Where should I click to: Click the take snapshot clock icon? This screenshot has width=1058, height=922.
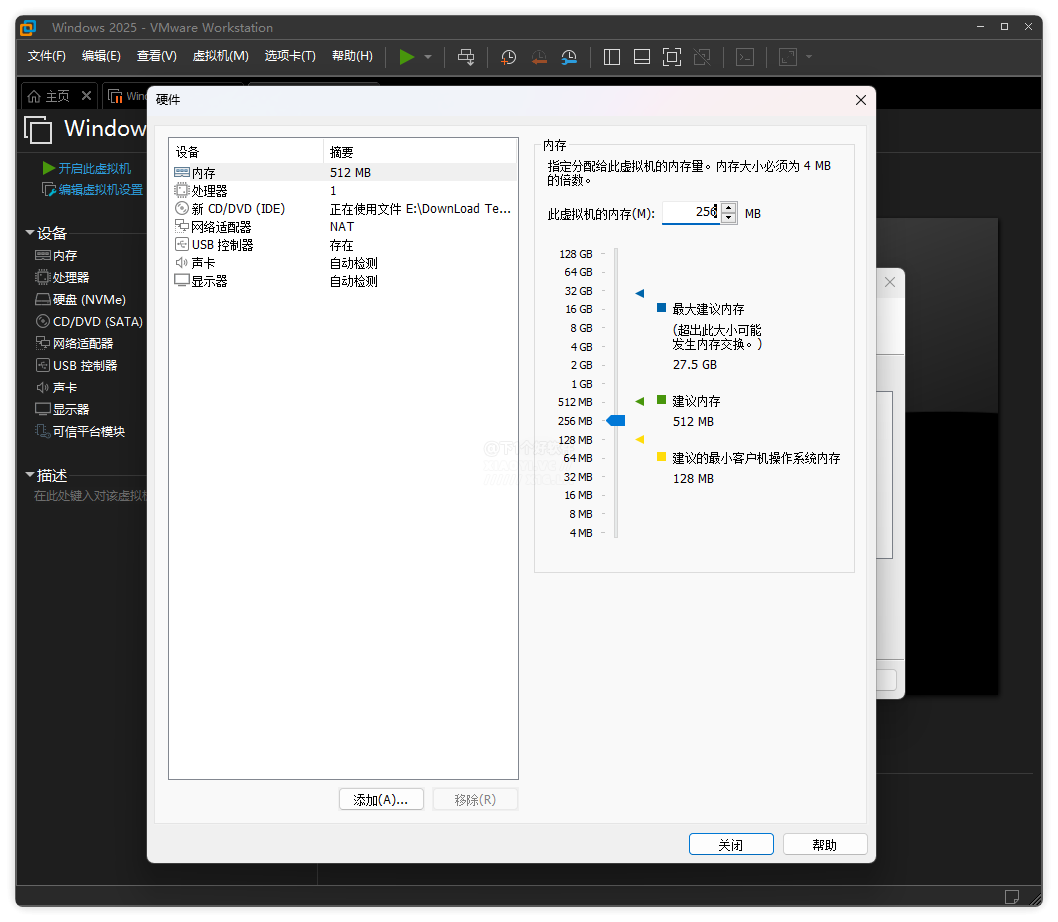tap(508, 57)
